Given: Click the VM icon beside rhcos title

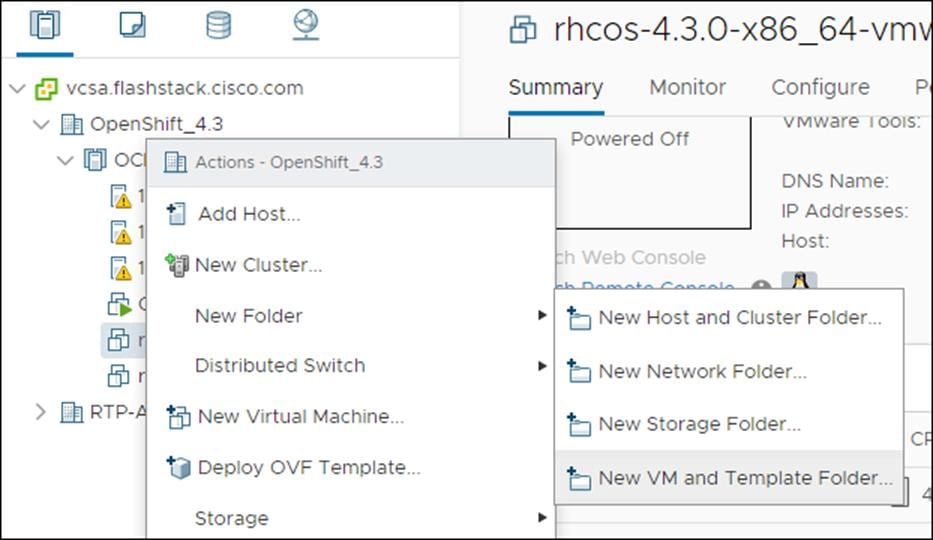Looking at the screenshot, I should 523,30.
